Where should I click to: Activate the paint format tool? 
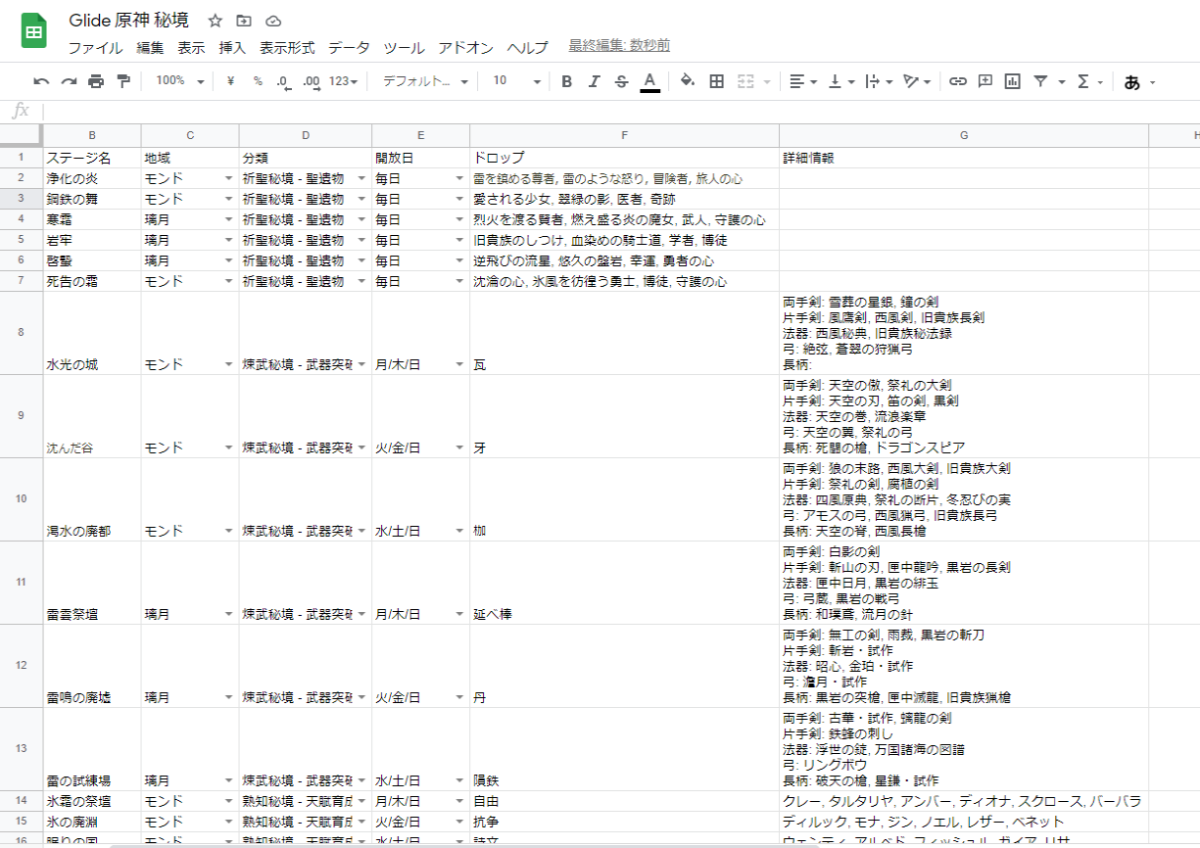(x=123, y=82)
